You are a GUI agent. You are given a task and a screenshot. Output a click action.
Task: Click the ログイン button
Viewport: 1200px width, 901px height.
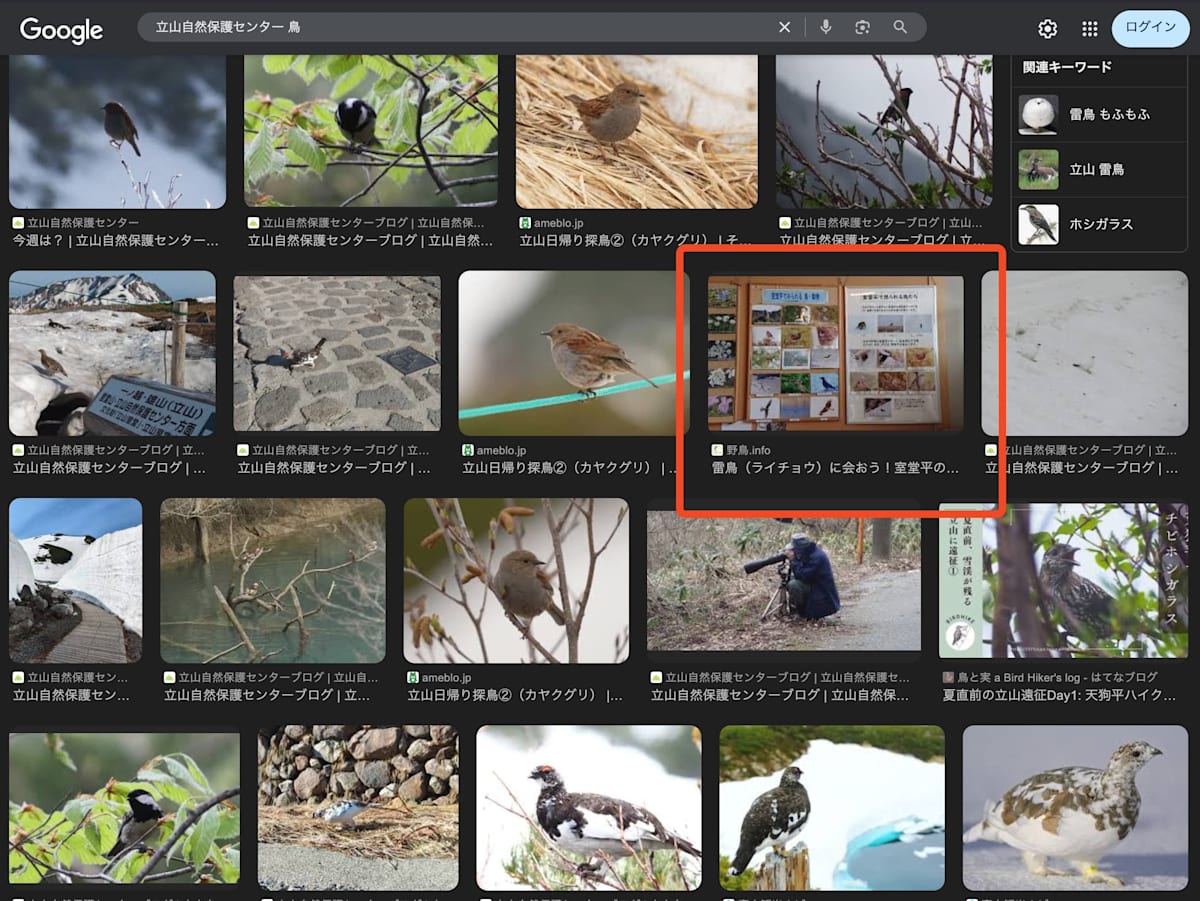(1150, 27)
